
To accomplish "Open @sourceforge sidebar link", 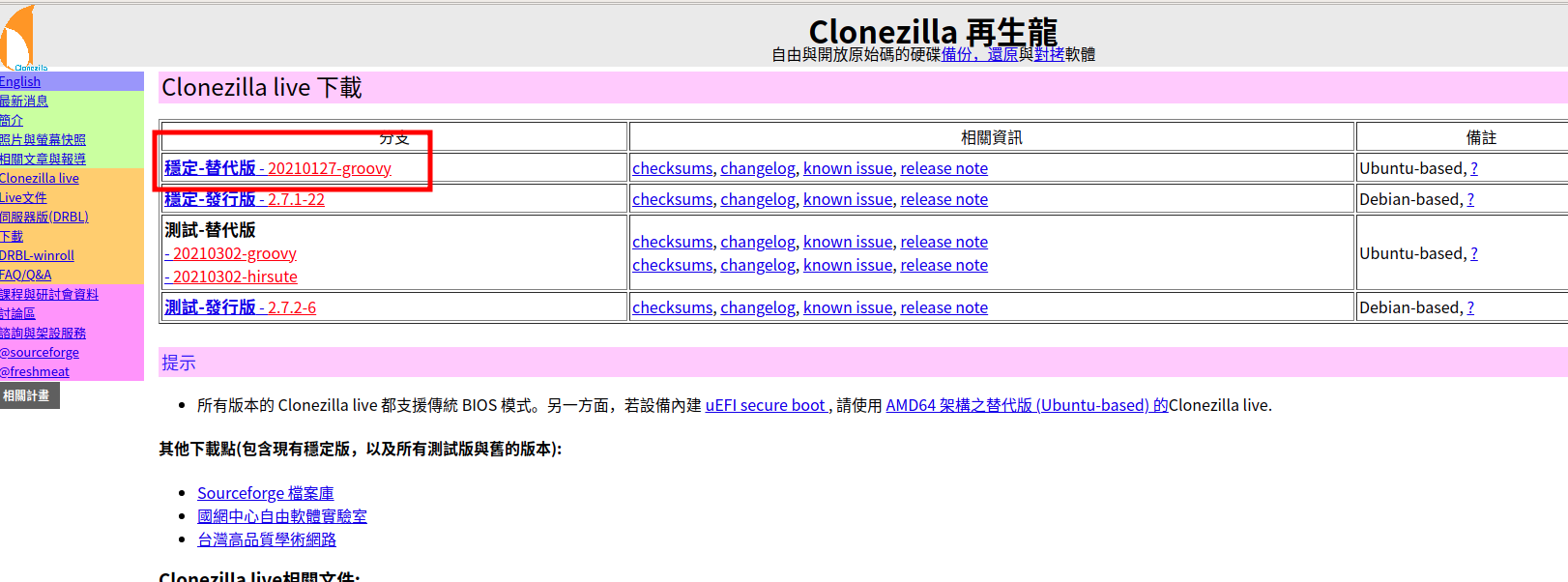I will pos(40,352).
